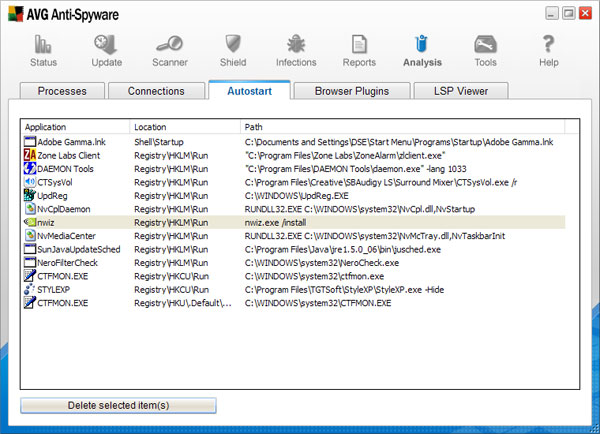The width and height of the screenshot is (600, 434).
Task: Open the Update section icon
Action: pos(106,44)
